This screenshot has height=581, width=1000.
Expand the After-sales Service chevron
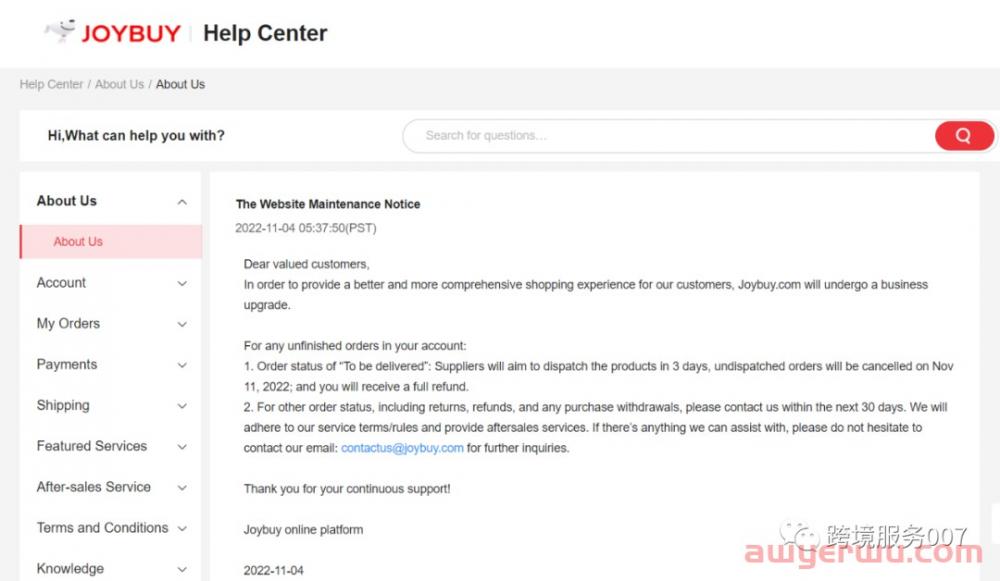point(182,487)
